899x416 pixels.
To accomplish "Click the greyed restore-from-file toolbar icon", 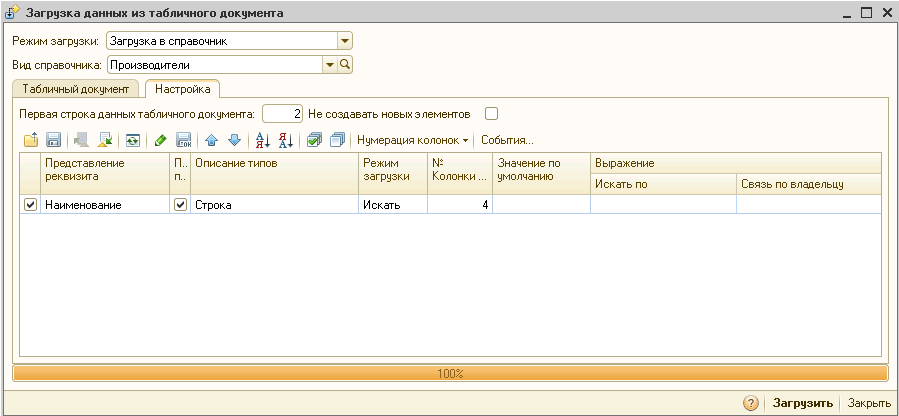I will [x=81, y=140].
